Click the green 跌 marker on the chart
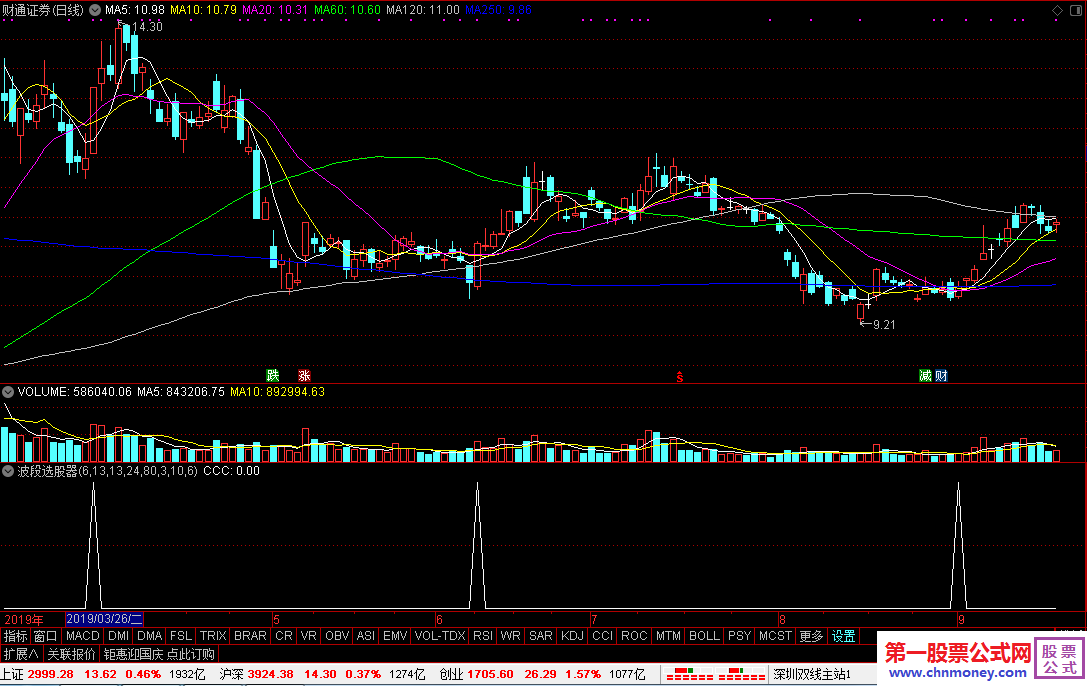The height and width of the screenshot is (686, 1087). pos(273,376)
